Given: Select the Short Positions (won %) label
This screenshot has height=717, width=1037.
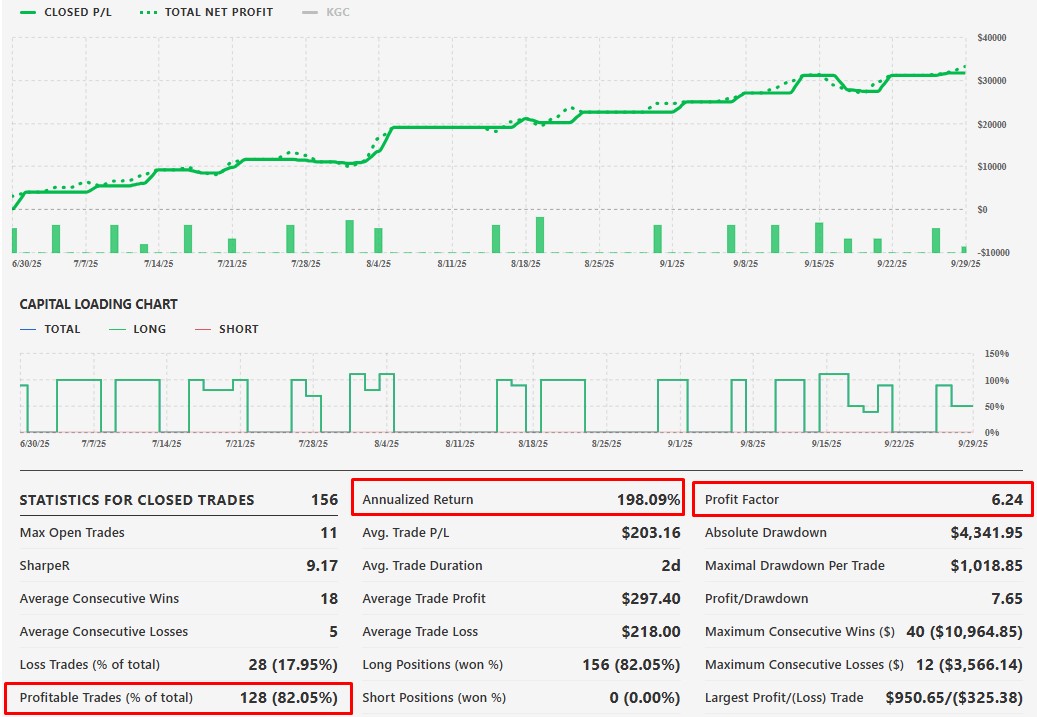Looking at the screenshot, I should coord(434,698).
